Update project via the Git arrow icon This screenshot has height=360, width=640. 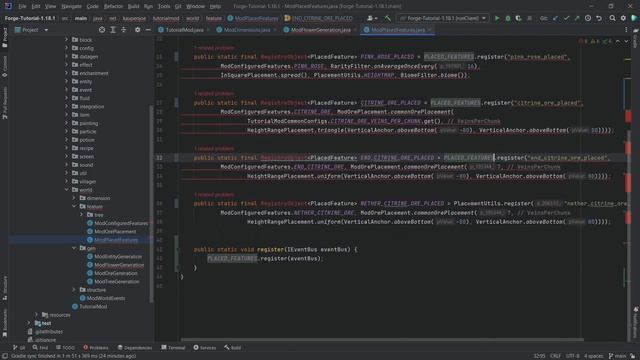pos(556,18)
